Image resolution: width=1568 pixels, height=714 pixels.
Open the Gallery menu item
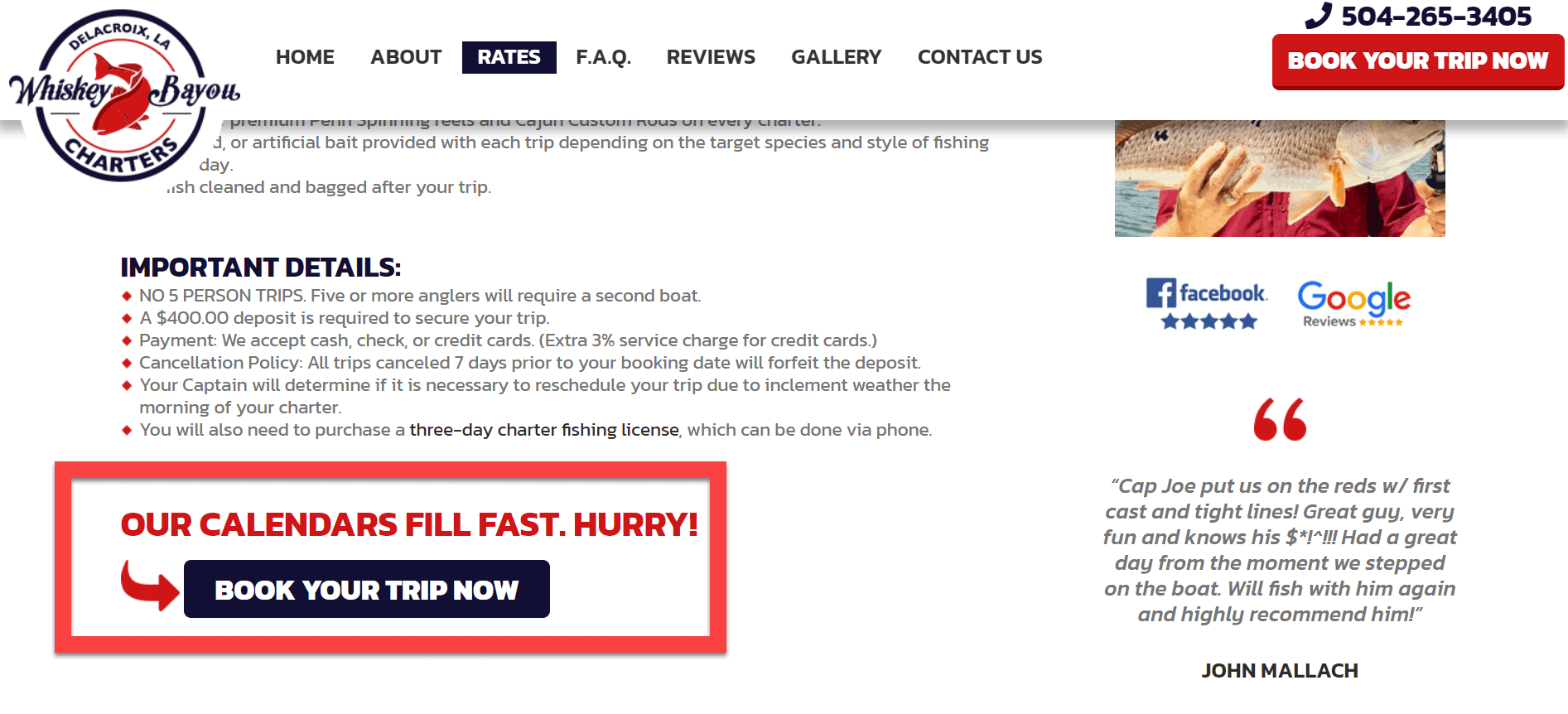tap(836, 57)
